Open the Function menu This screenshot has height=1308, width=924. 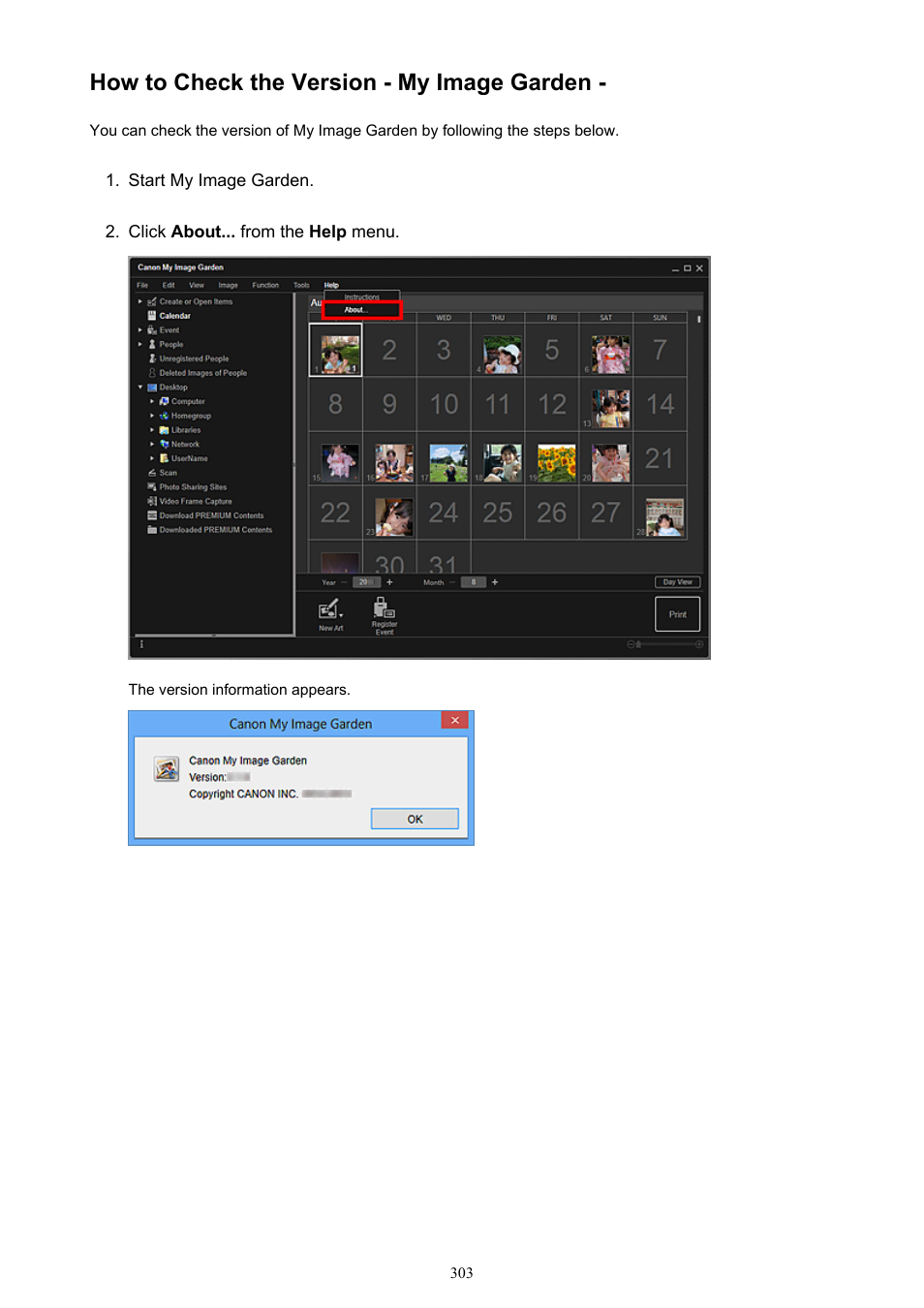(265, 286)
